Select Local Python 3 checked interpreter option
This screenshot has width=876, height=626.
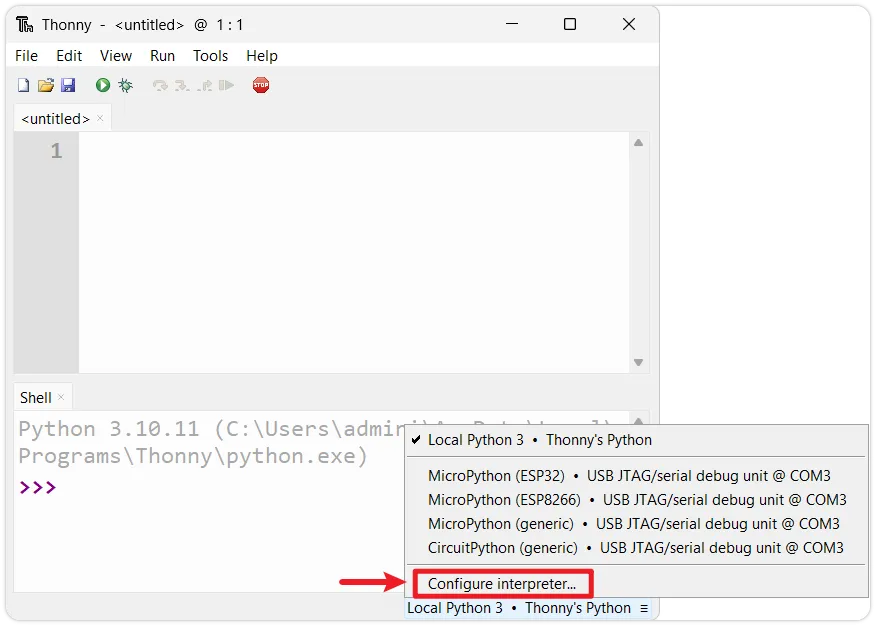pyautogui.click(x=539, y=440)
